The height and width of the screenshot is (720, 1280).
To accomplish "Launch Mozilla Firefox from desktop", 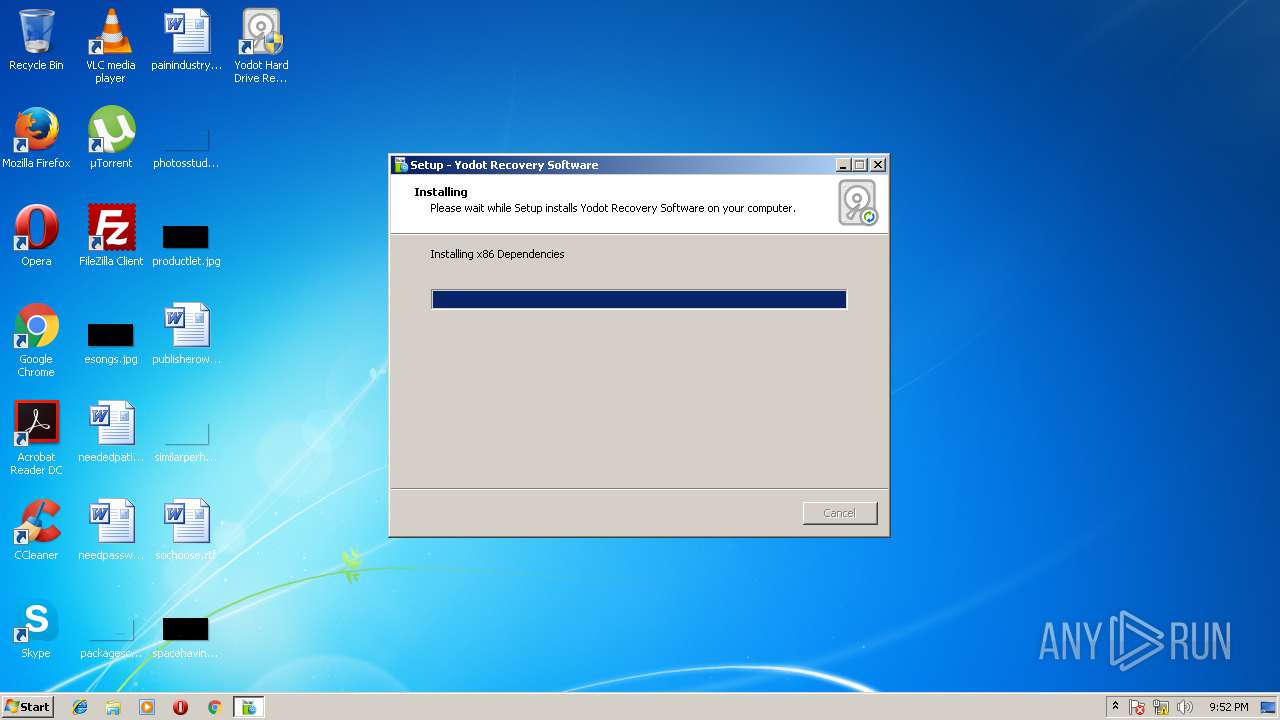I will tap(36, 138).
